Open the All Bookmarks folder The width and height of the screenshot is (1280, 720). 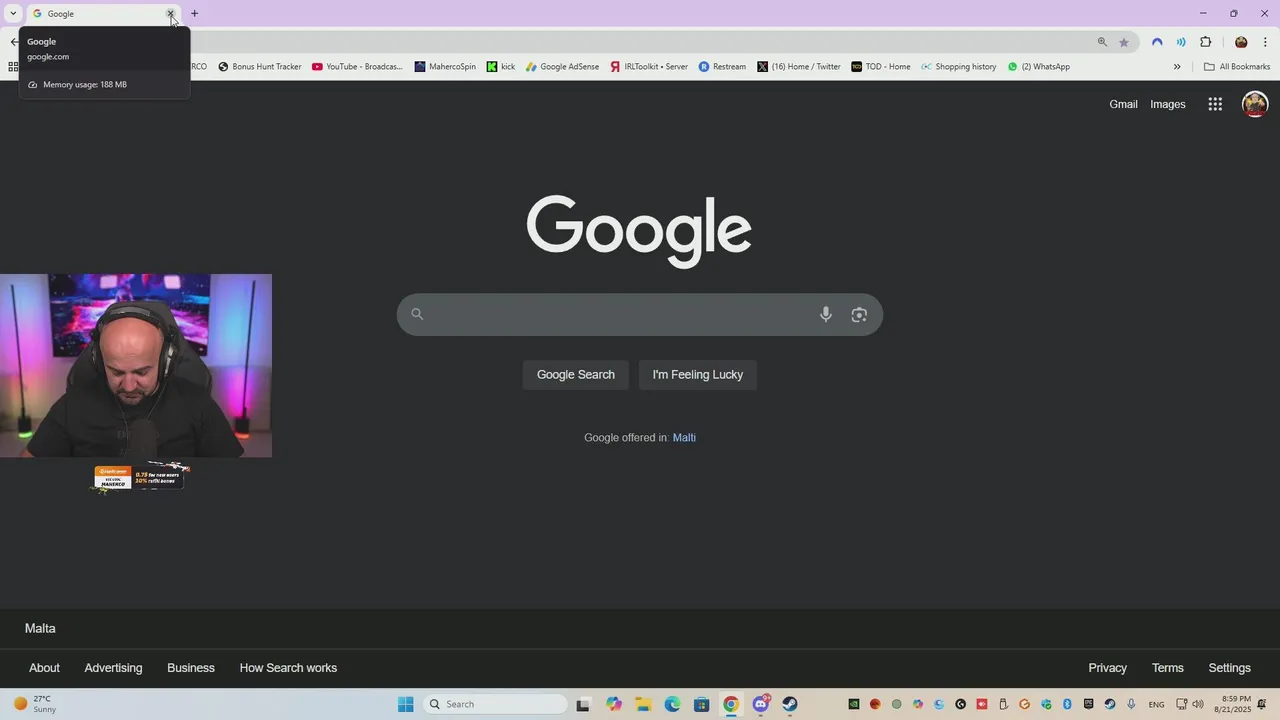tap(1237, 67)
